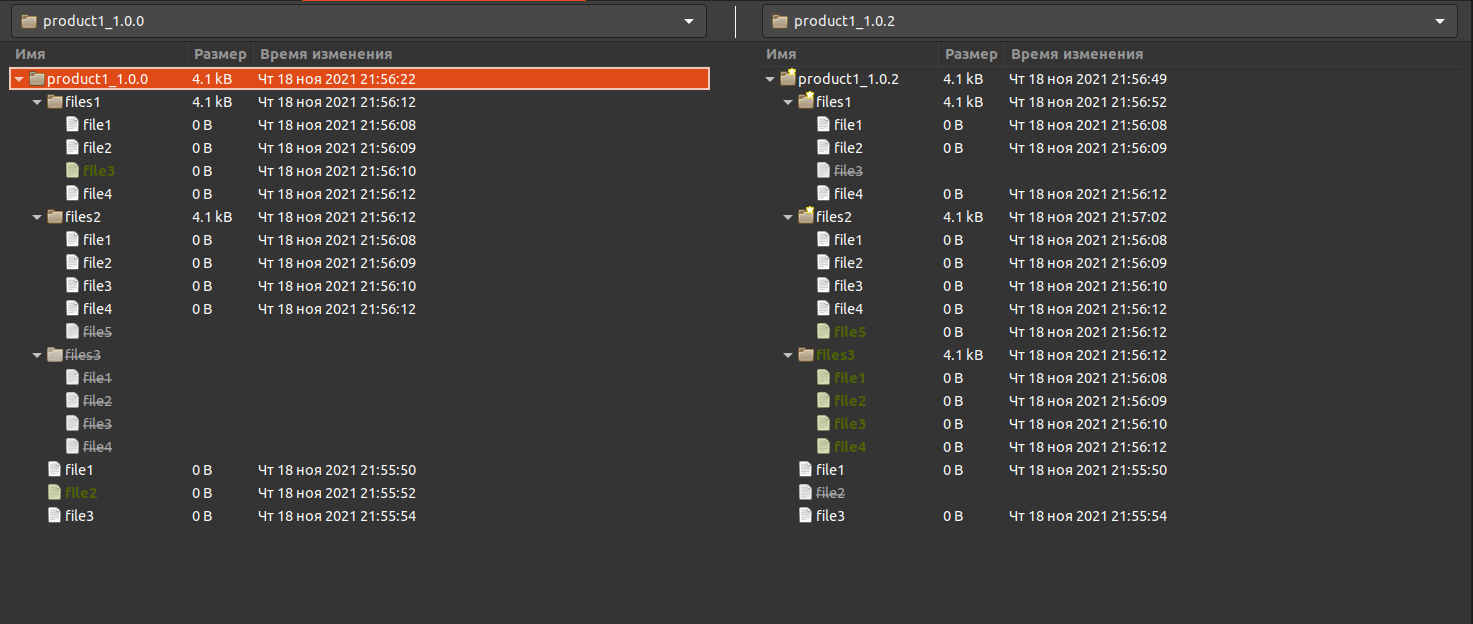
Task: Click product1_1.0.0 folder icon in left tree
Action: coord(37,79)
